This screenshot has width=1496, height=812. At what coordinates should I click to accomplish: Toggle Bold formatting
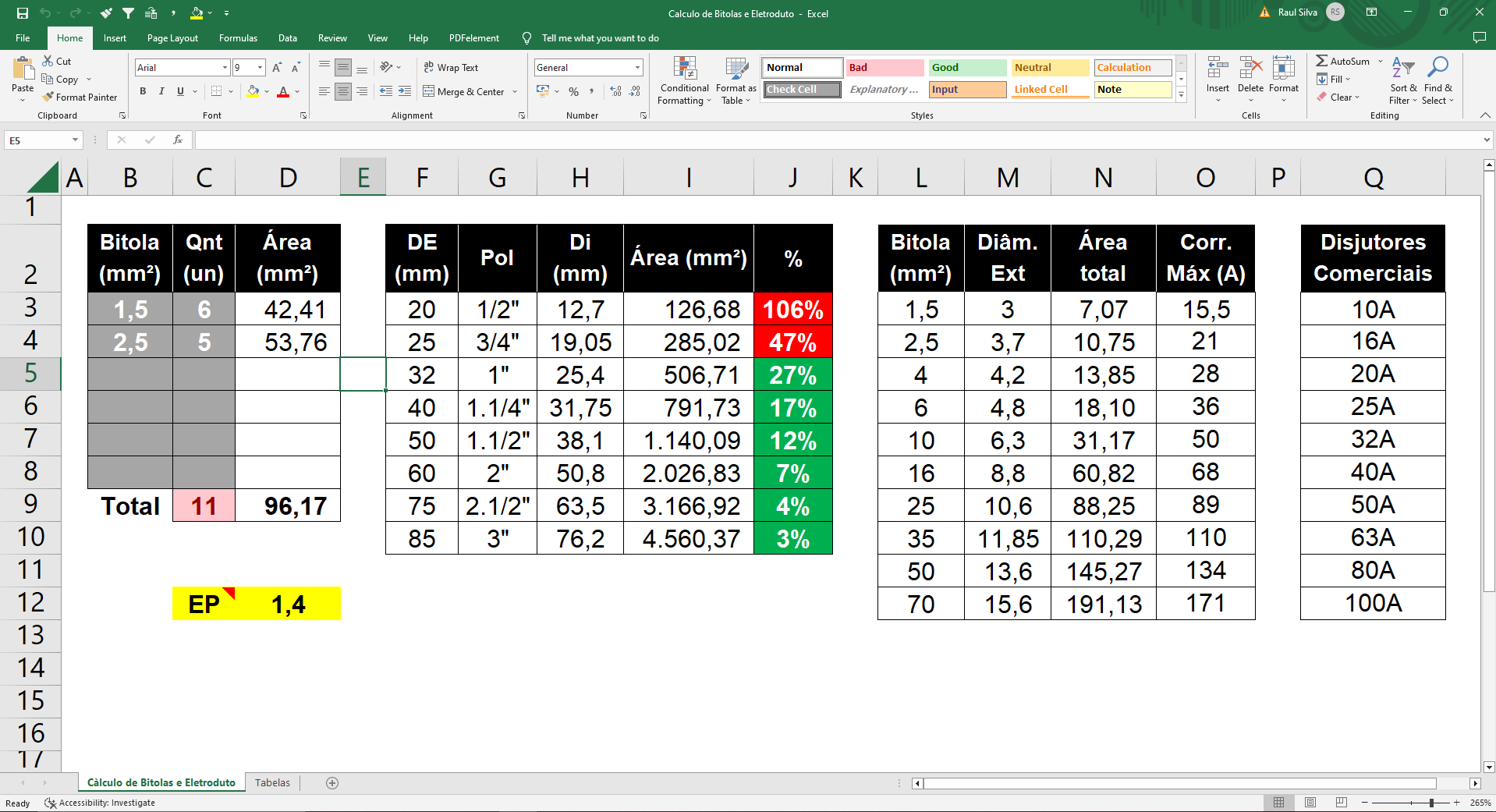[143, 91]
